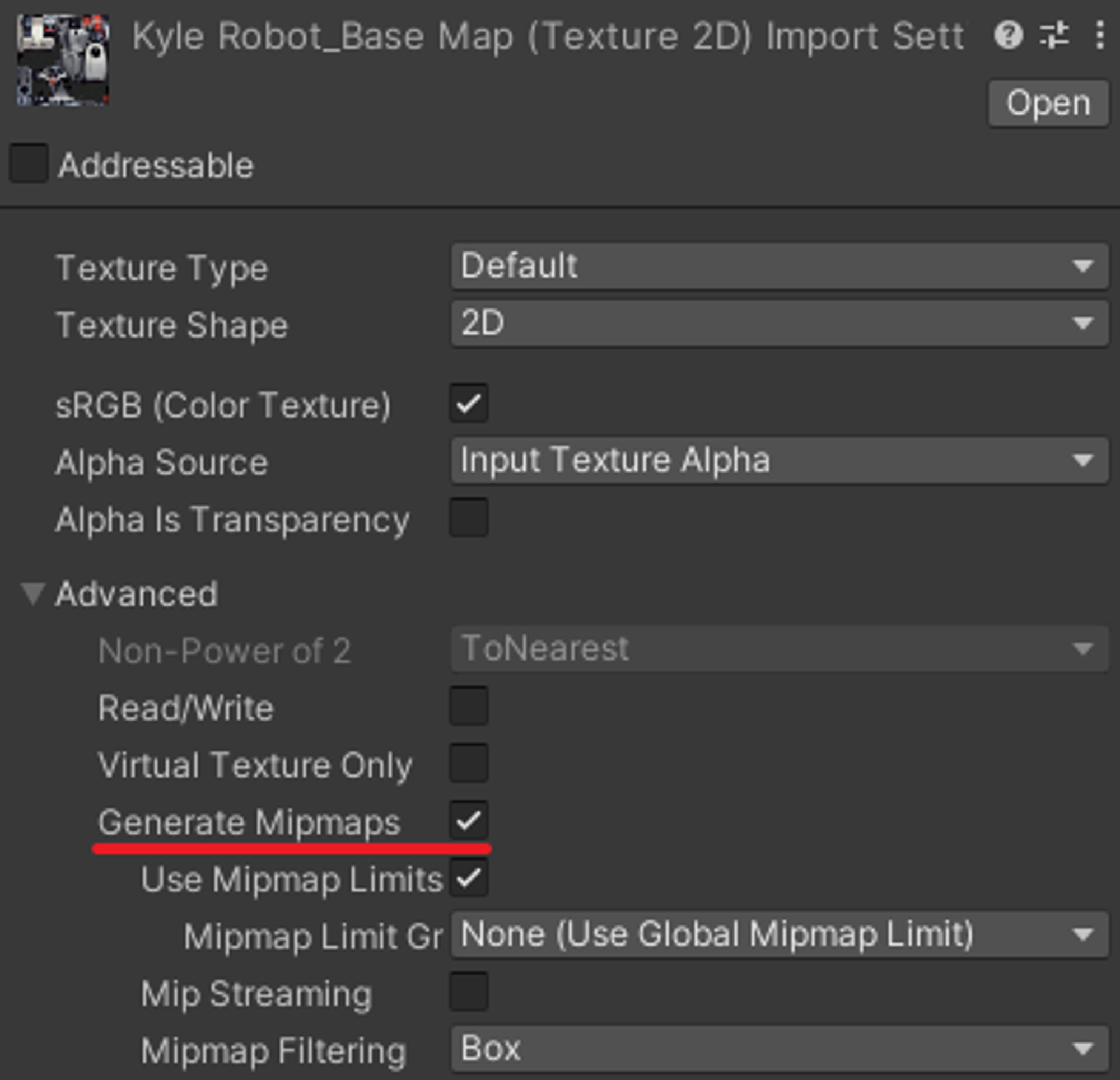1120x1080 pixels.
Task: Enable the Addressable checkbox
Action: pyautogui.click(x=27, y=165)
